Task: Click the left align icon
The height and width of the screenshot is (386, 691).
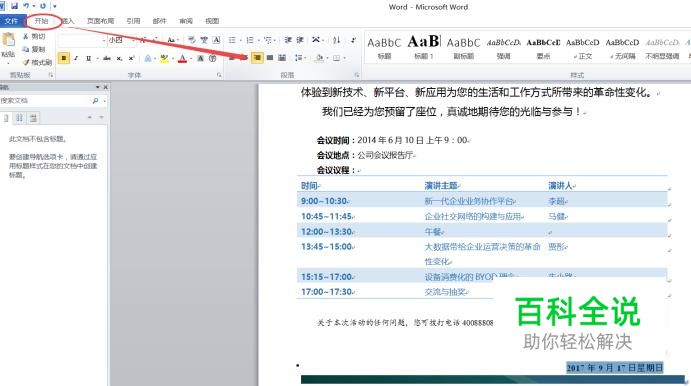Action: coord(232,58)
